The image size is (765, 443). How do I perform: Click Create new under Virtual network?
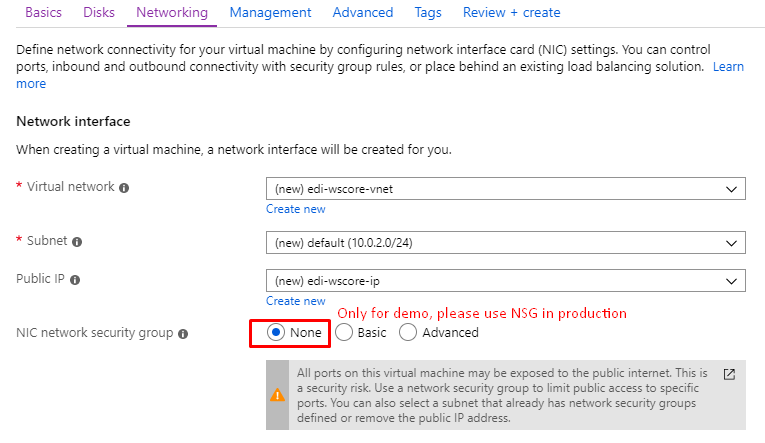(296, 209)
